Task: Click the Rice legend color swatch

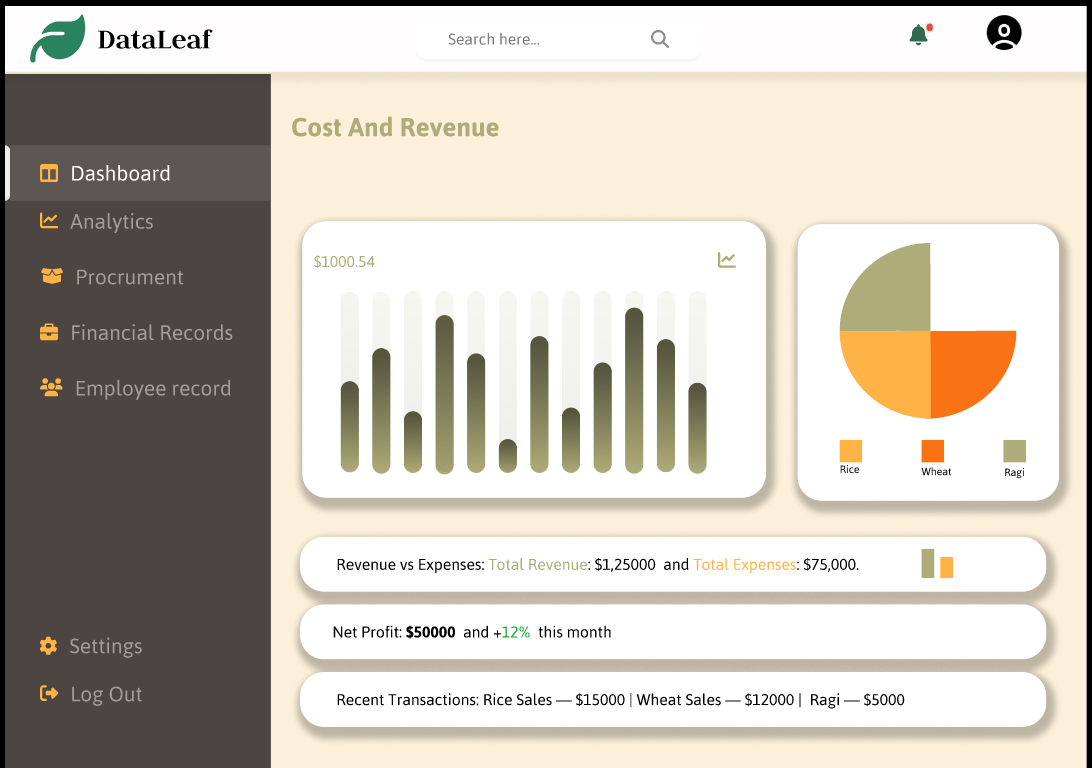Action: pyautogui.click(x=850, y=450)
